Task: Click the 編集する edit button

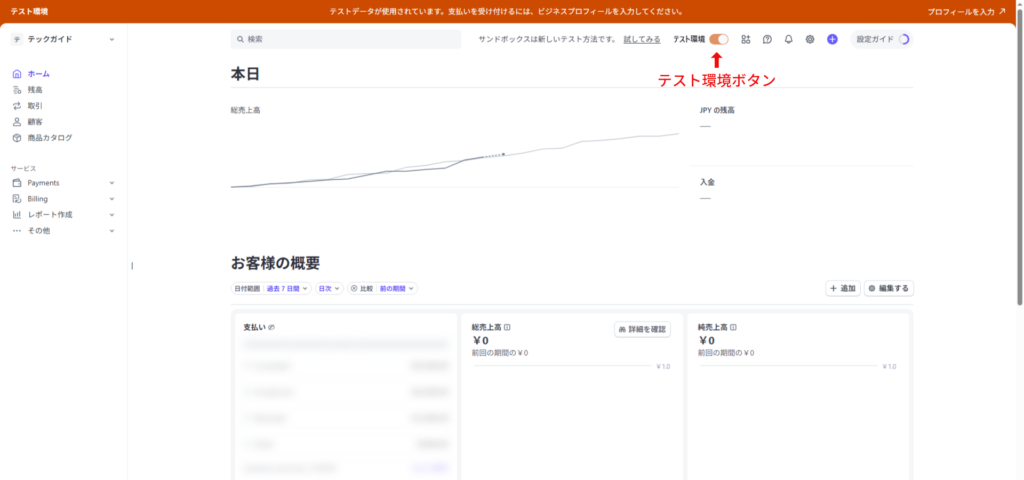Action: tap(889, 288)
